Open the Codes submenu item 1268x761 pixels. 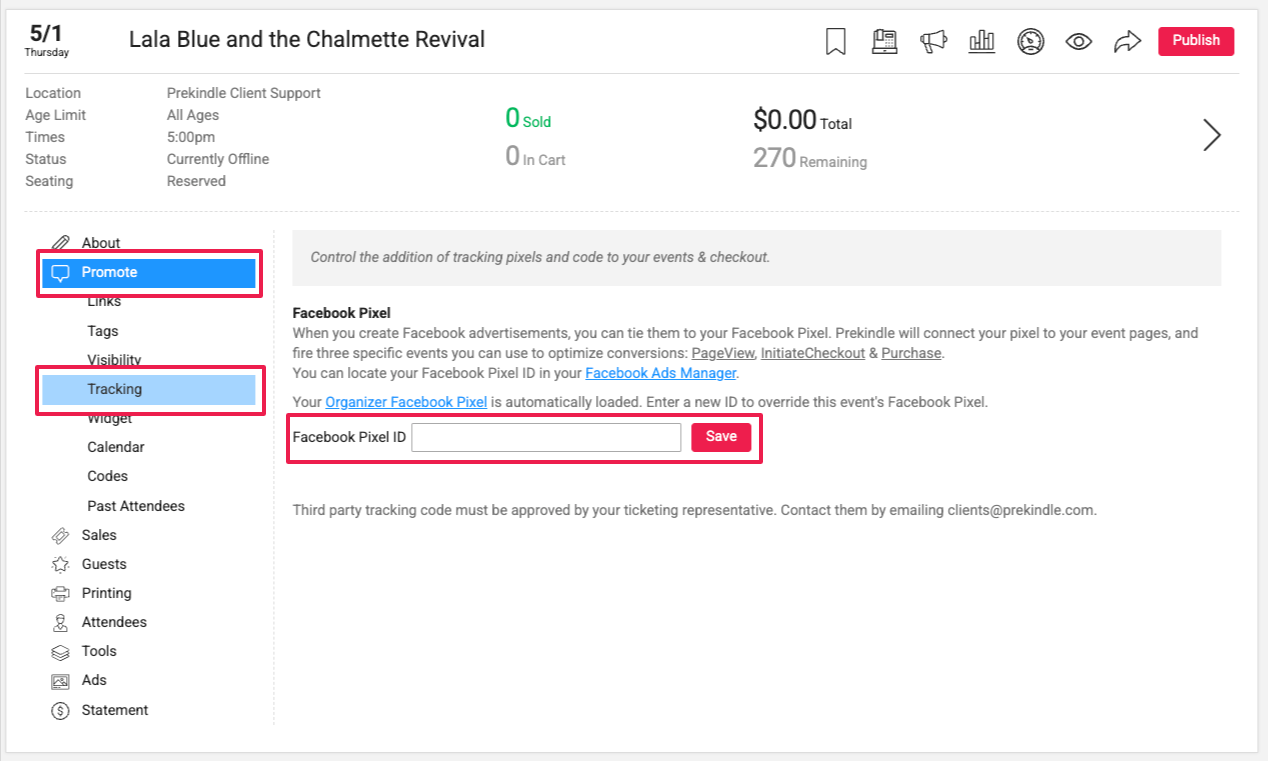(108, 476)
